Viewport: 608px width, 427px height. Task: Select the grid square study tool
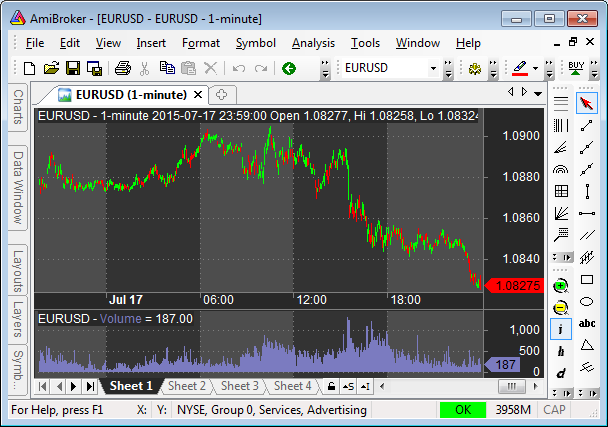click(x=561, y=191)
